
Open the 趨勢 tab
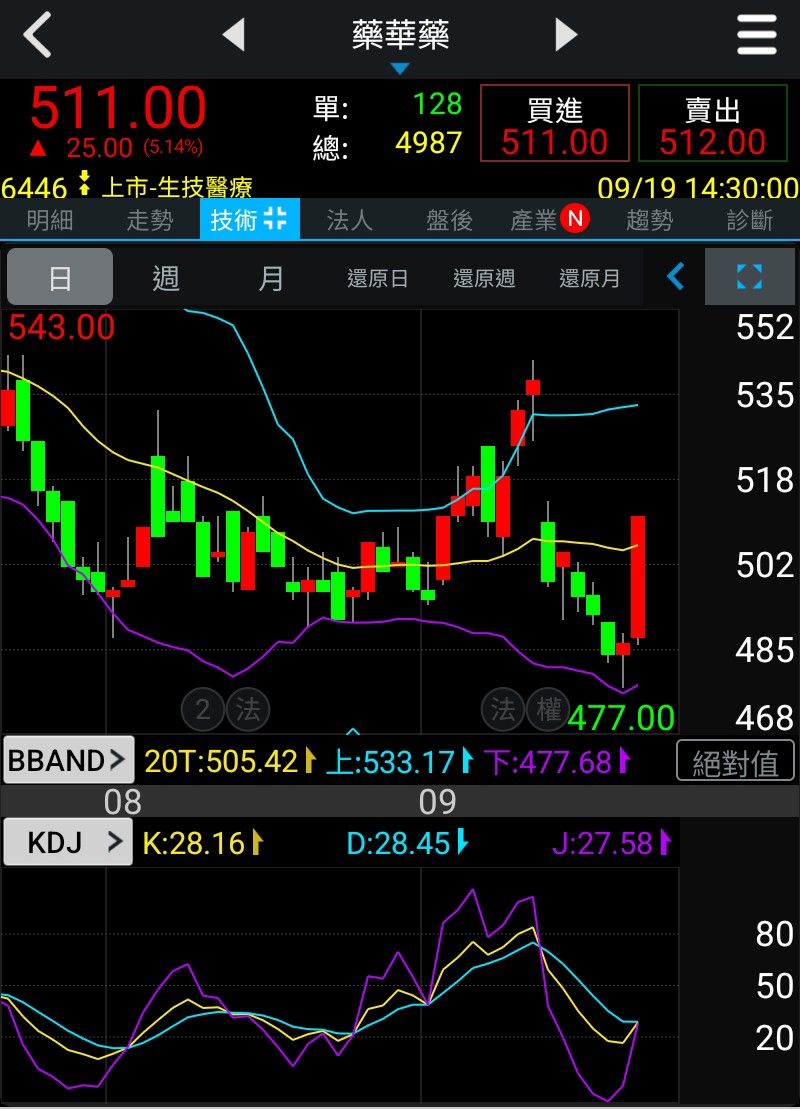649,220
